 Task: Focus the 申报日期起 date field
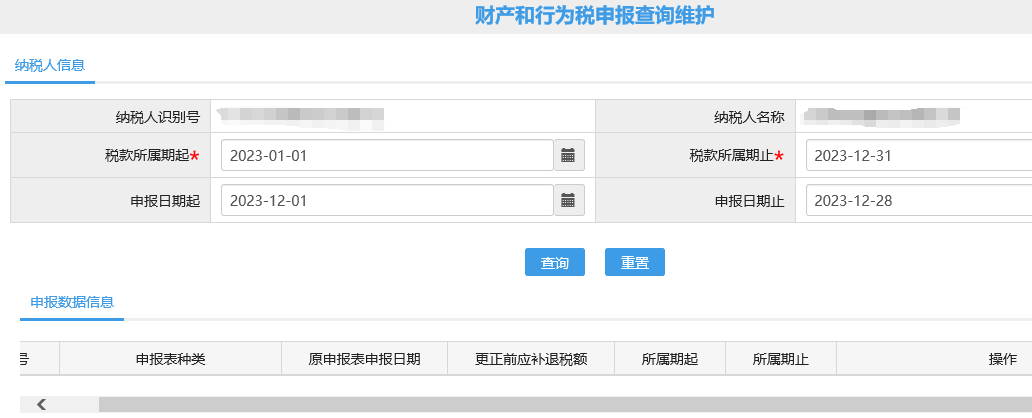coord(387,200)
